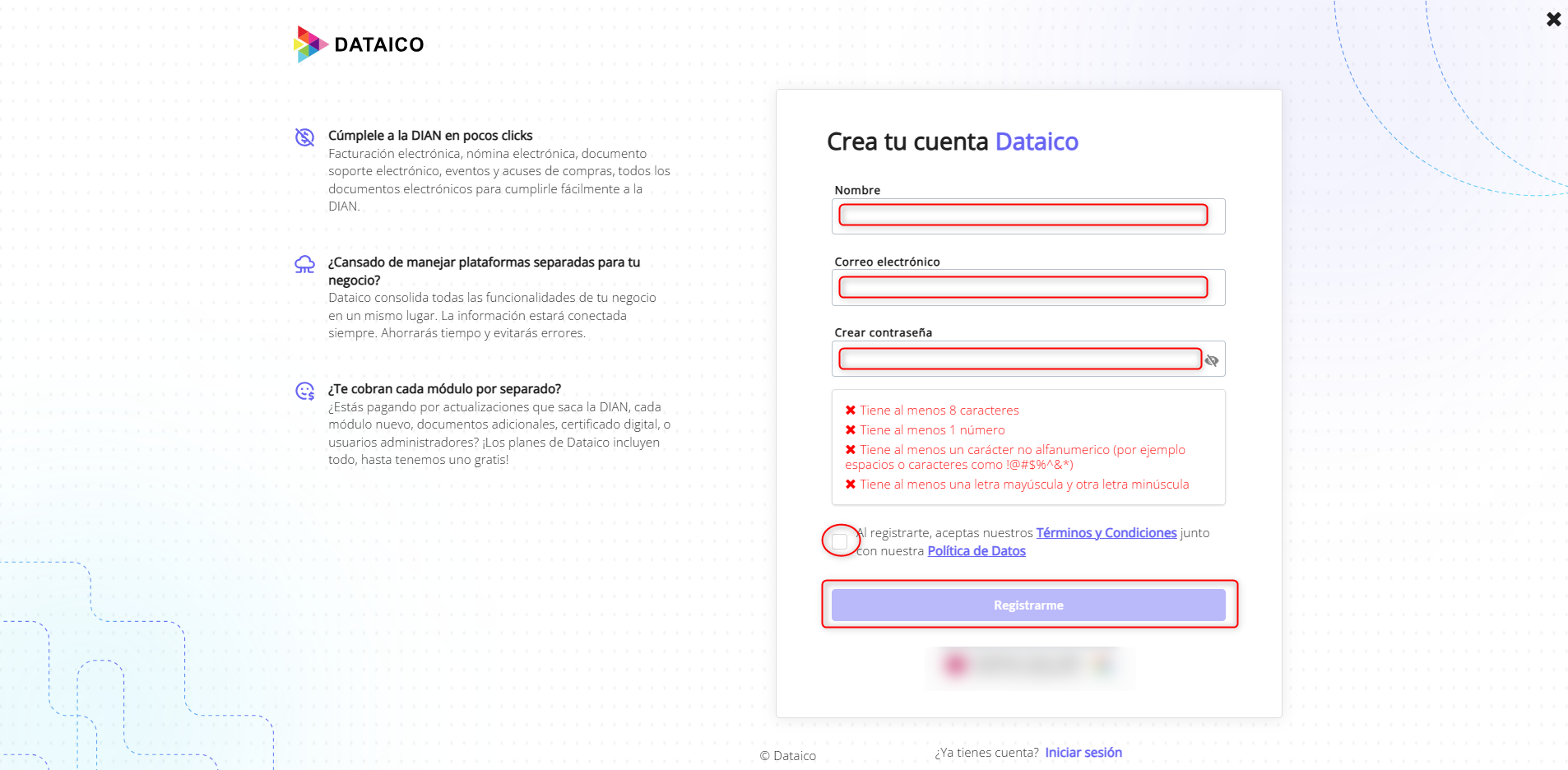Open the Política de Datos link
Viewport: 1568px width, 770px height.
tap(976, 550)
